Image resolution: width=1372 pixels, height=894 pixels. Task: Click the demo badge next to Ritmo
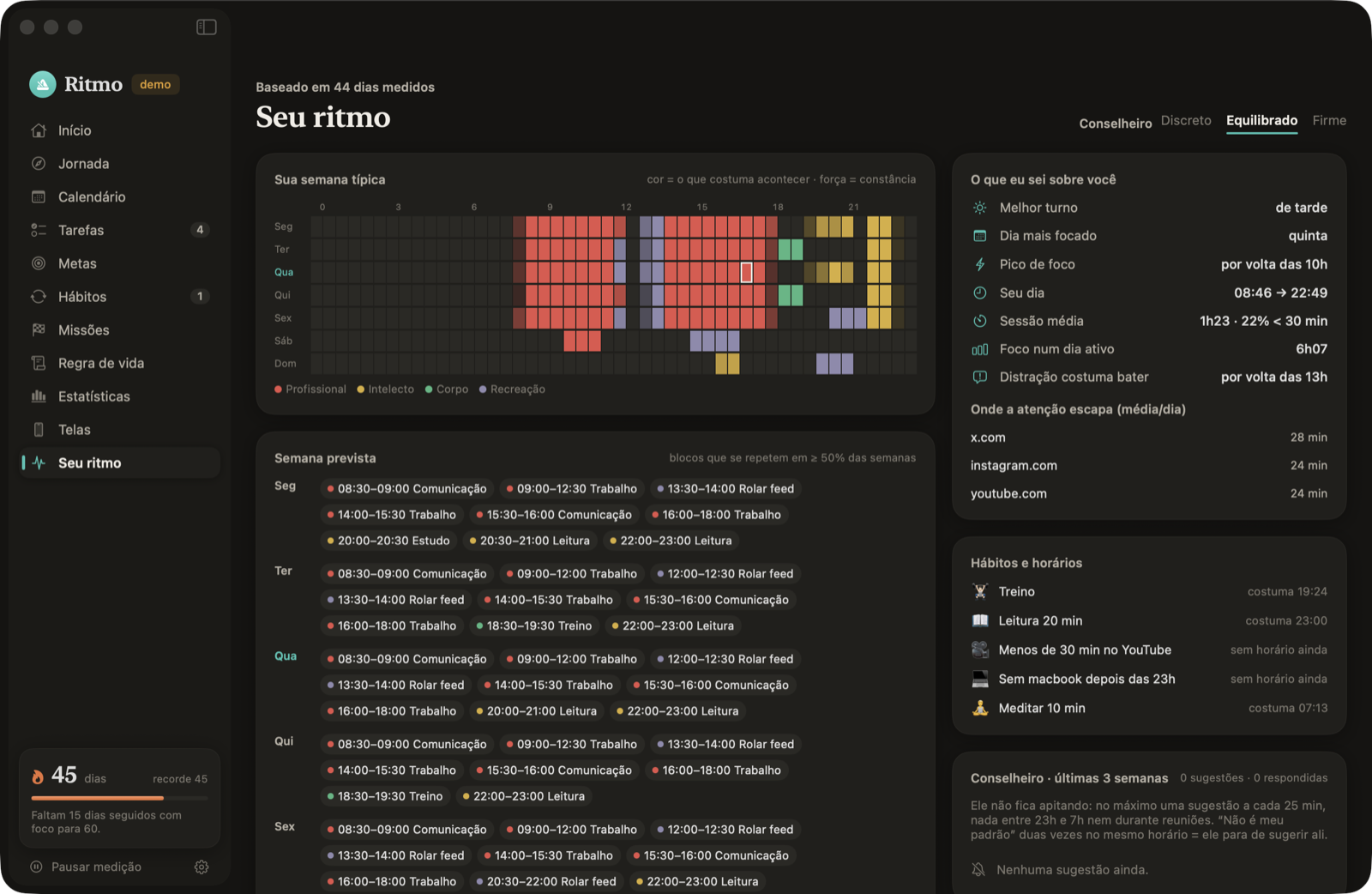tap(155, 85)
